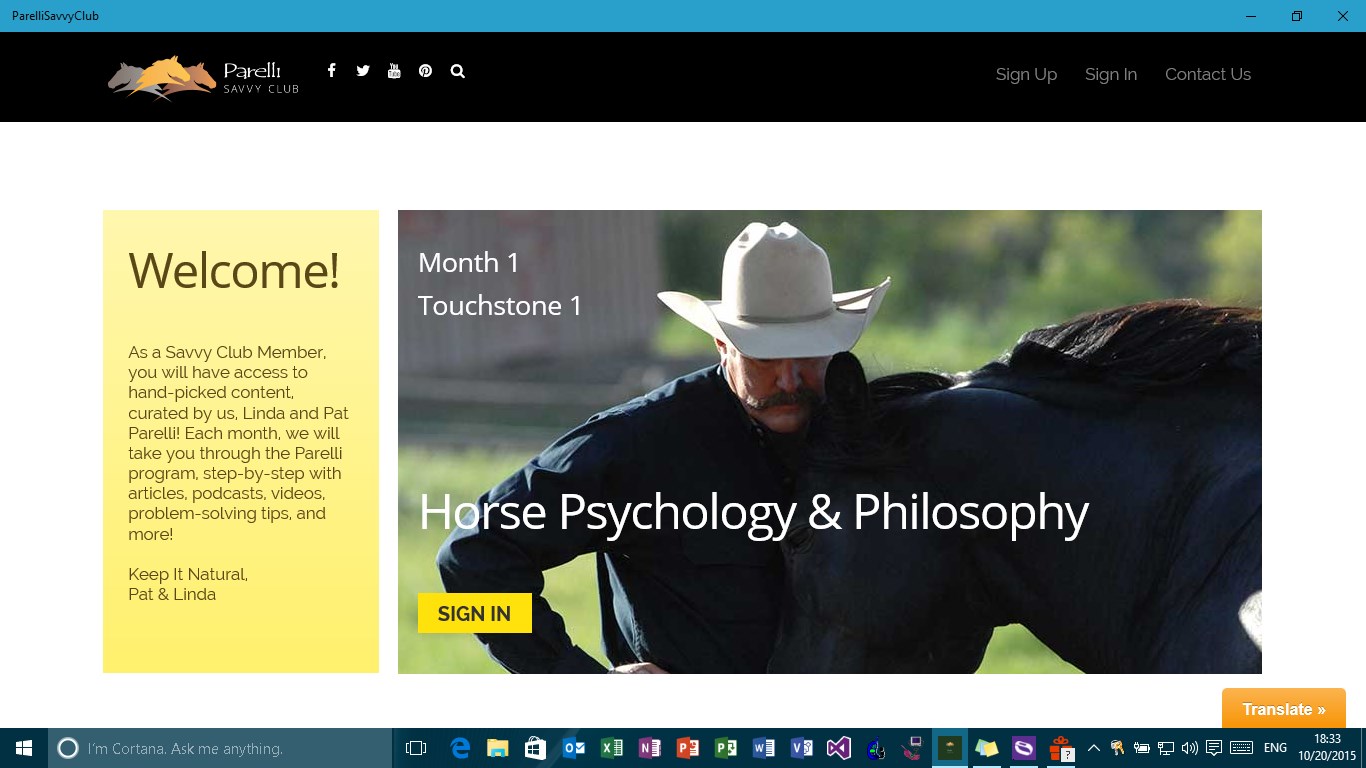Click the orange Translate button
1366x768 pixels.
[x=1284, y=709]
